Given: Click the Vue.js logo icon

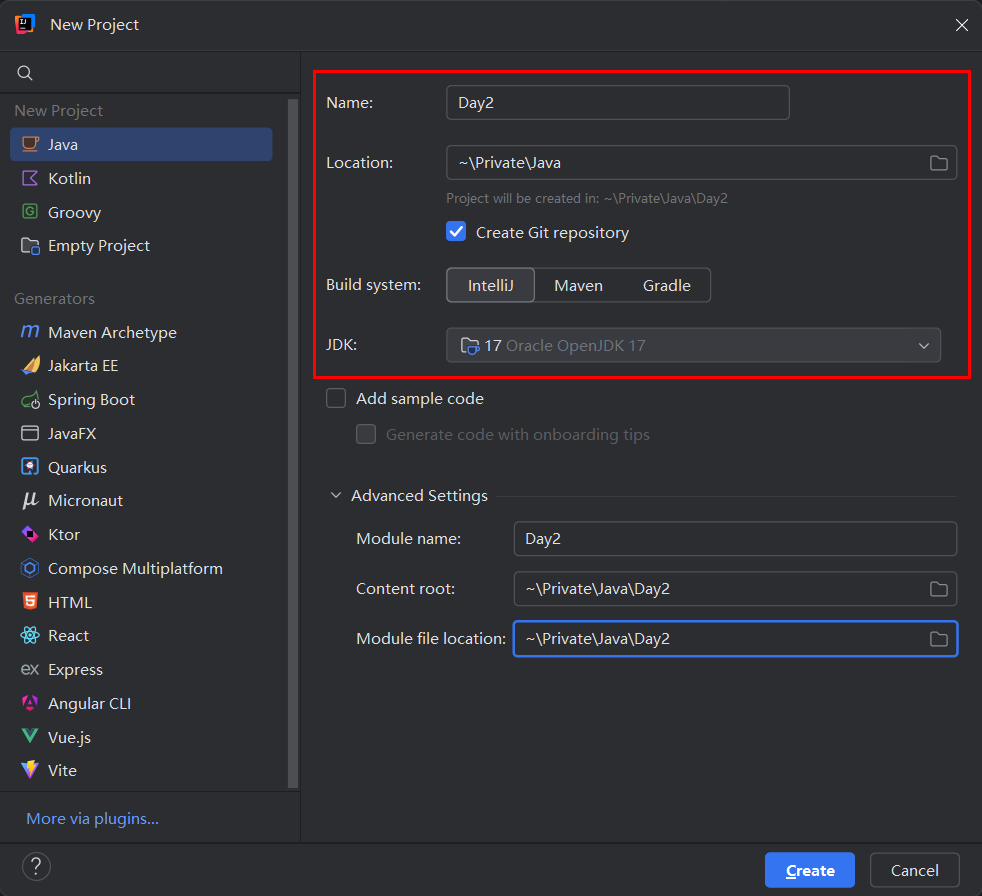Looking at the screenshot, I should coord(30,736).
